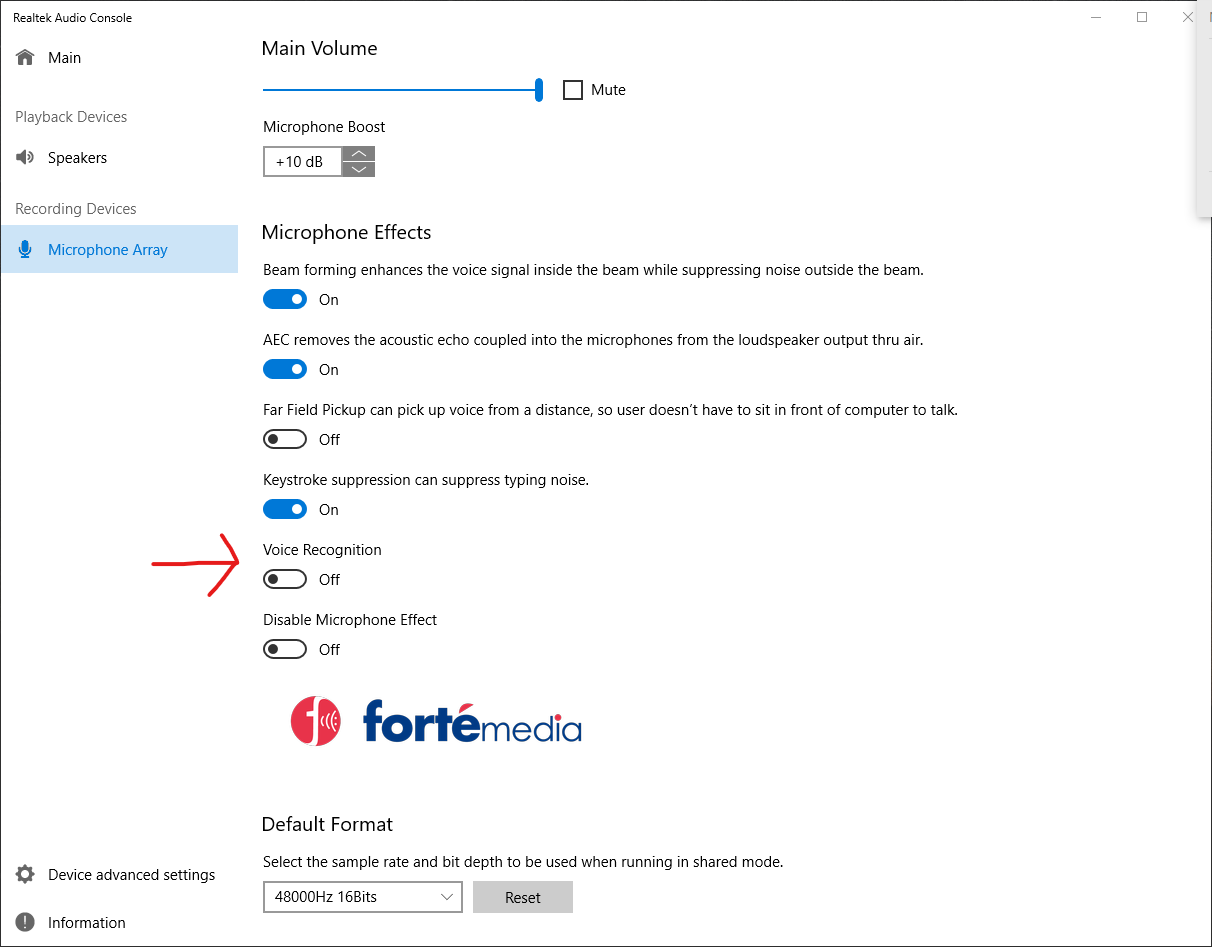Open the 48000Hz 16Bits format dropdown
Viewport: 1212px width, 947px height.
click(x=363, y=897)
